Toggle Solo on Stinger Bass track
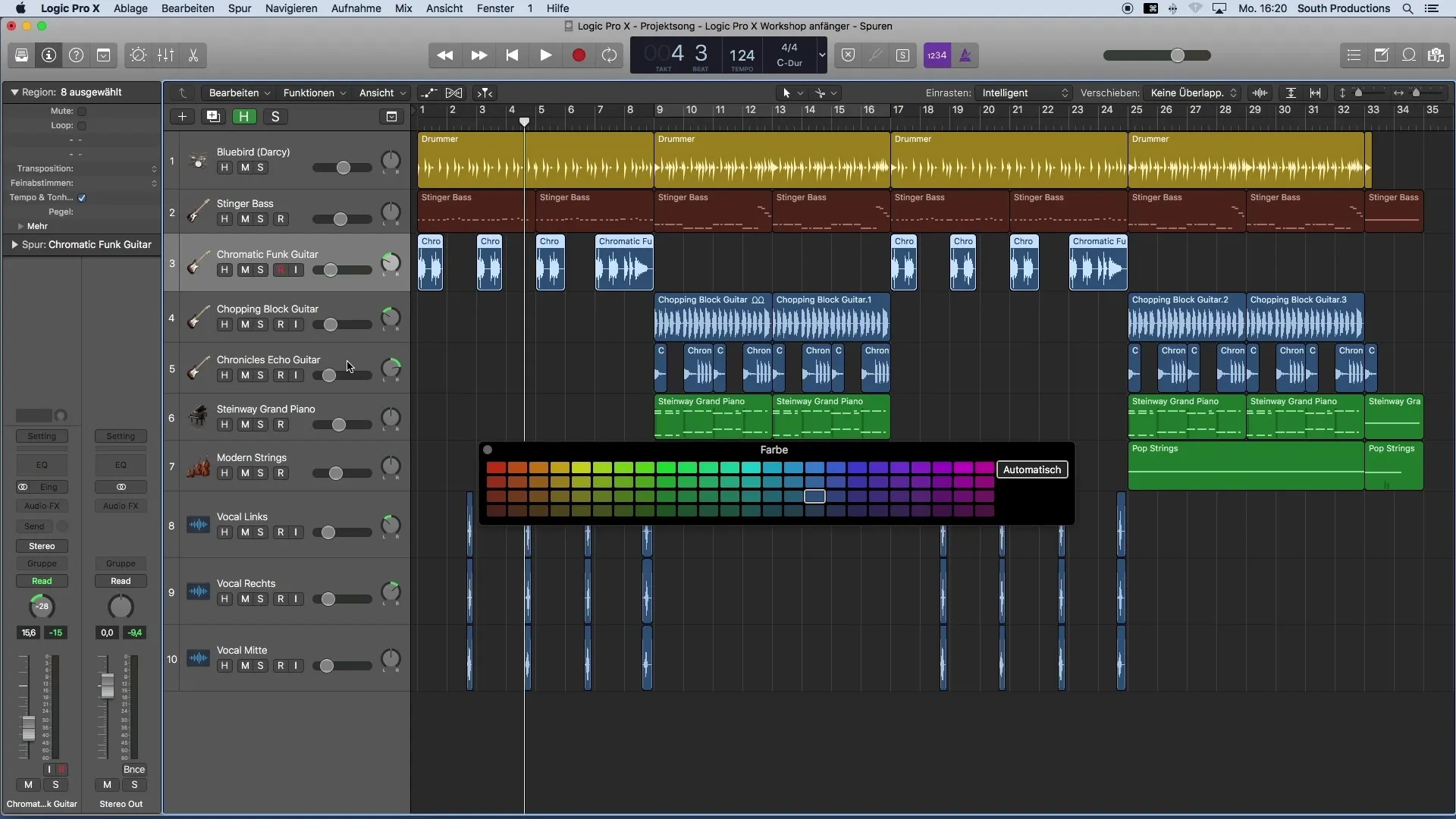 (259, 218)
